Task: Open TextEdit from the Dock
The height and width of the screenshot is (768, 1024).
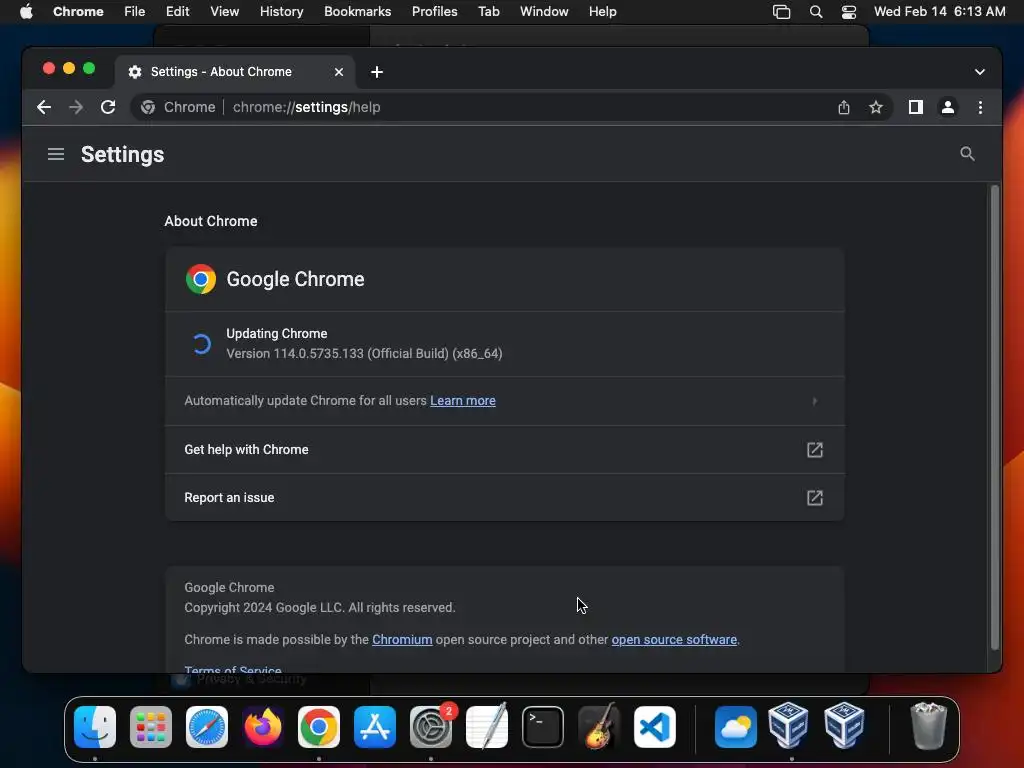Action: tap(487, 727)
